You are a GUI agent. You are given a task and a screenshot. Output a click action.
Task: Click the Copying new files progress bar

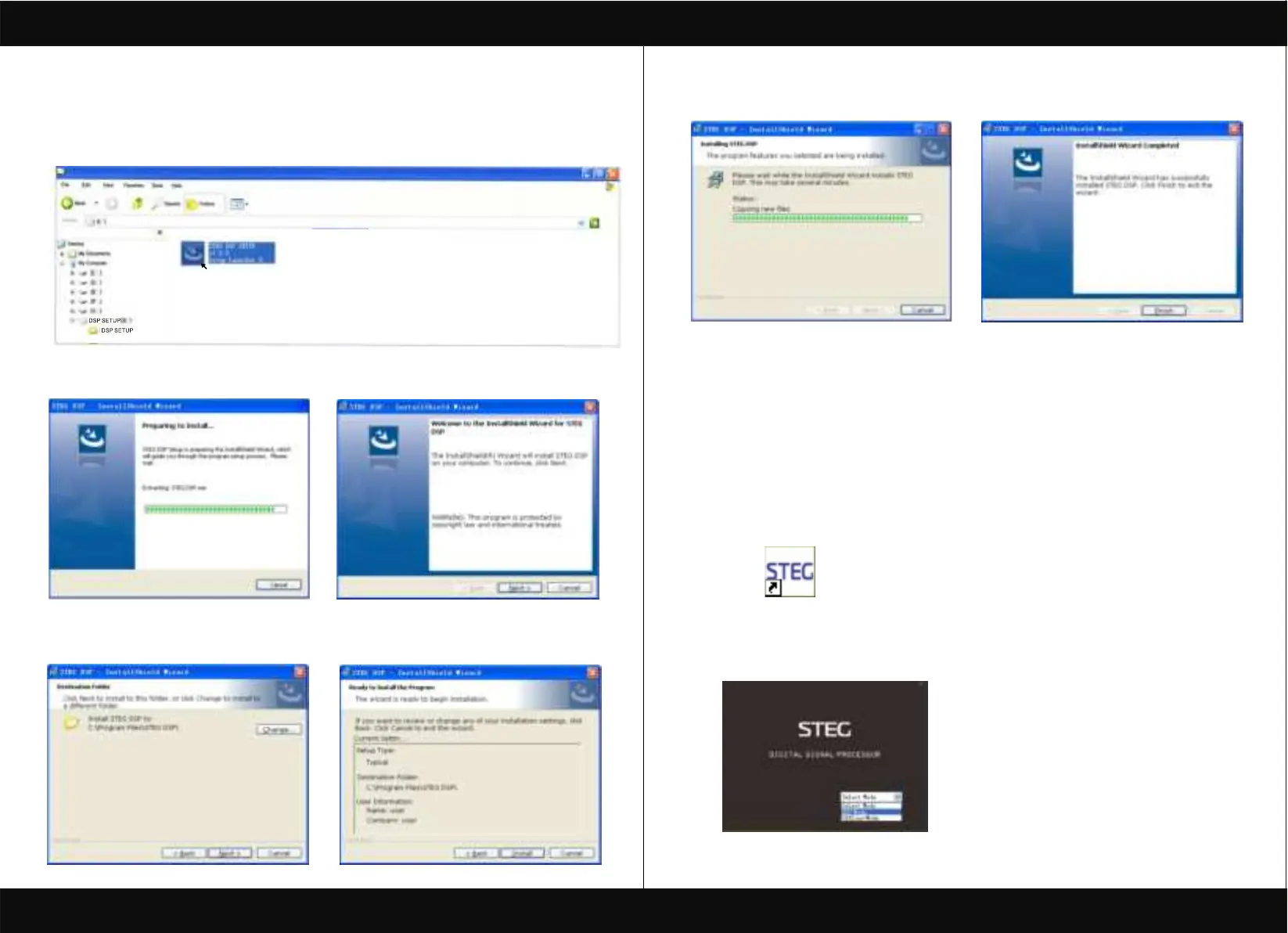click(x=827, y=218)
